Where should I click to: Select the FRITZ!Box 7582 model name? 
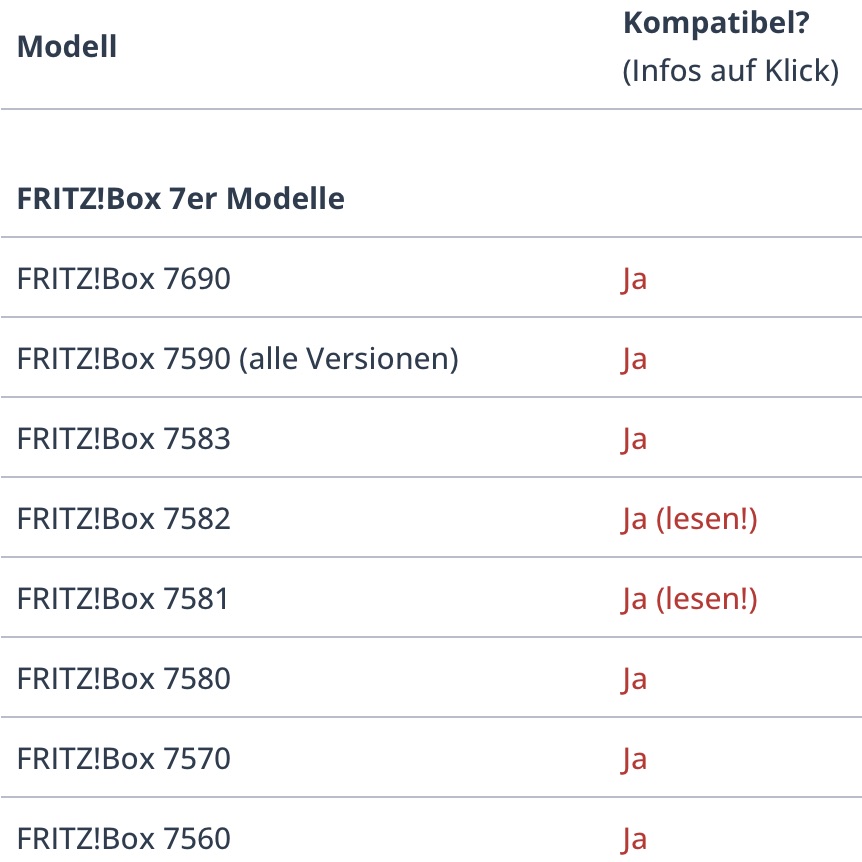click(x=124, y=518)
